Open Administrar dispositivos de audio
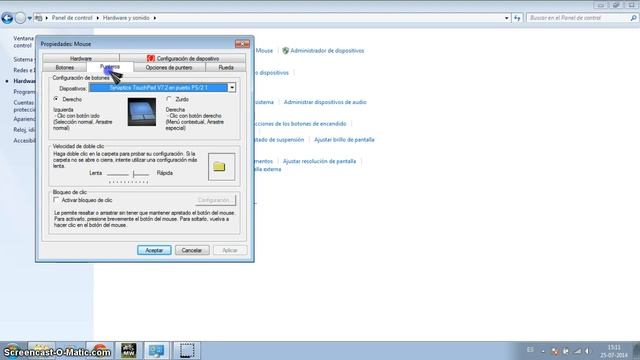Screen dimensions: 640x360 (325, 102)
